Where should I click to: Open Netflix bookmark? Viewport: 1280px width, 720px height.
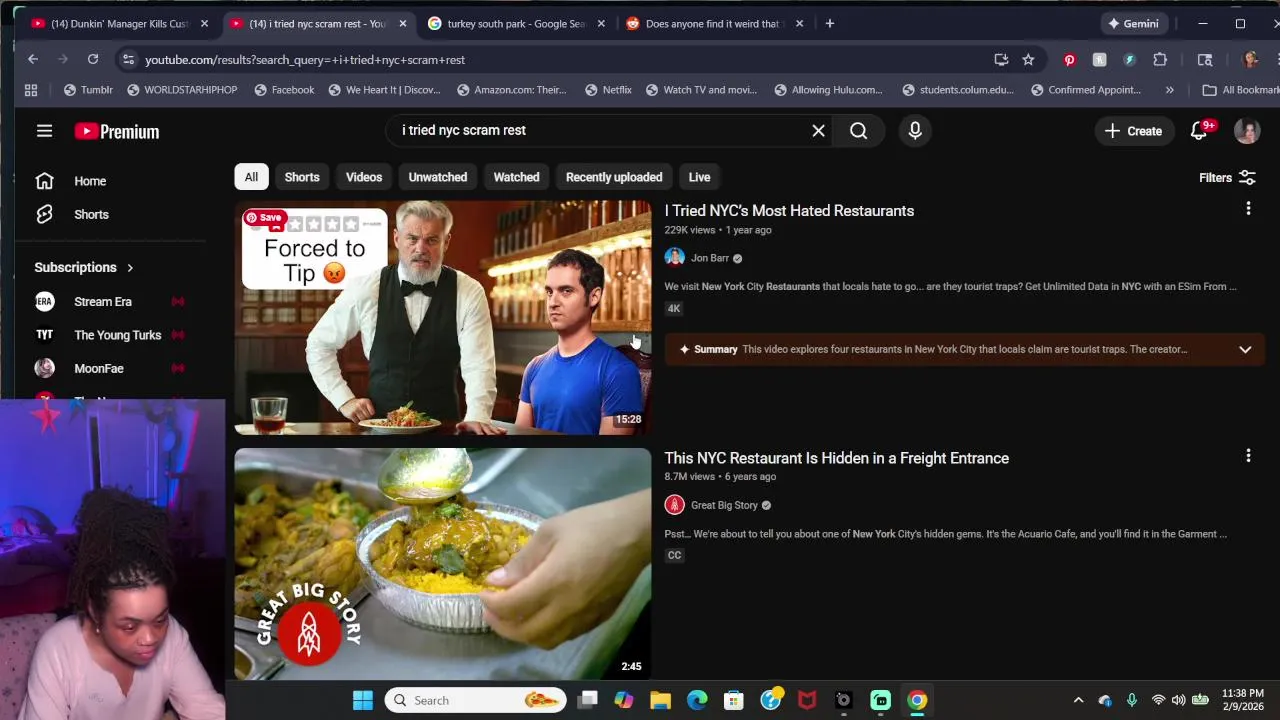coord(608,90)
